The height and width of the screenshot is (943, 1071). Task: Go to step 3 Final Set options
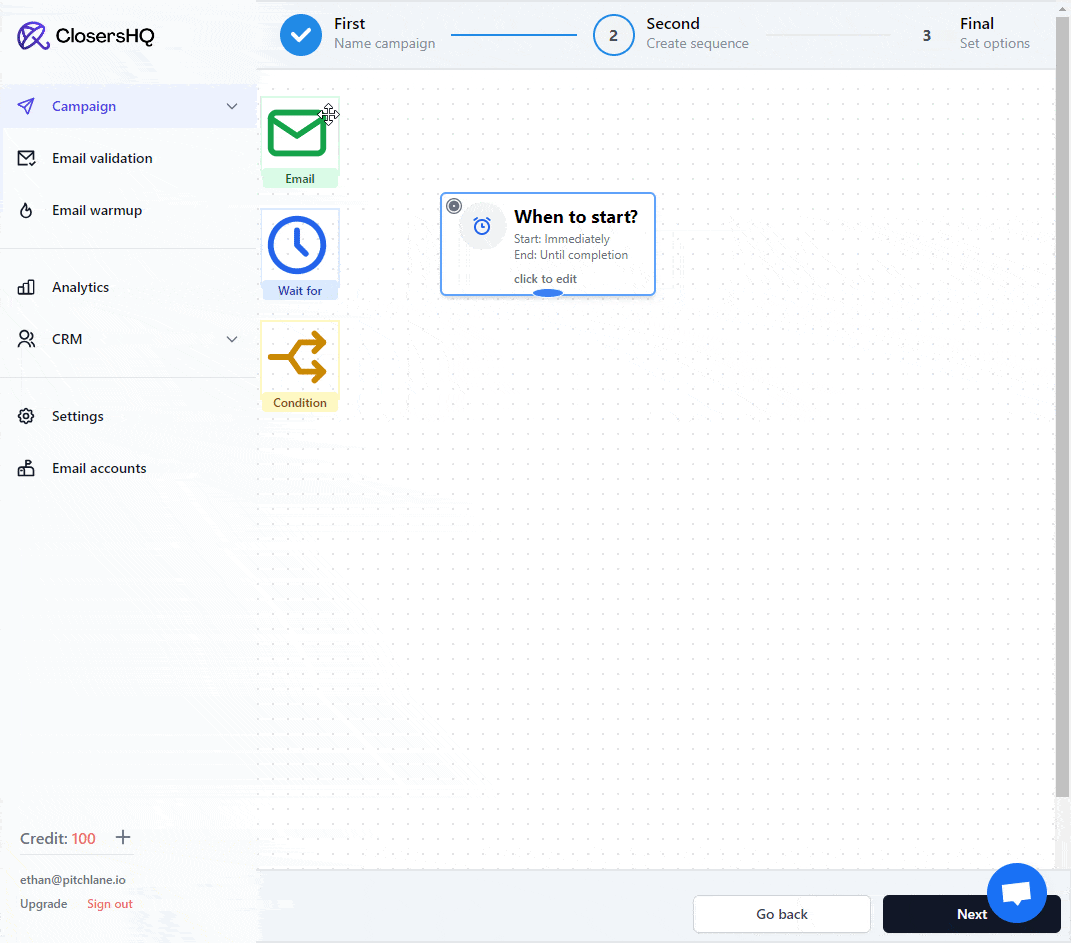926,36
